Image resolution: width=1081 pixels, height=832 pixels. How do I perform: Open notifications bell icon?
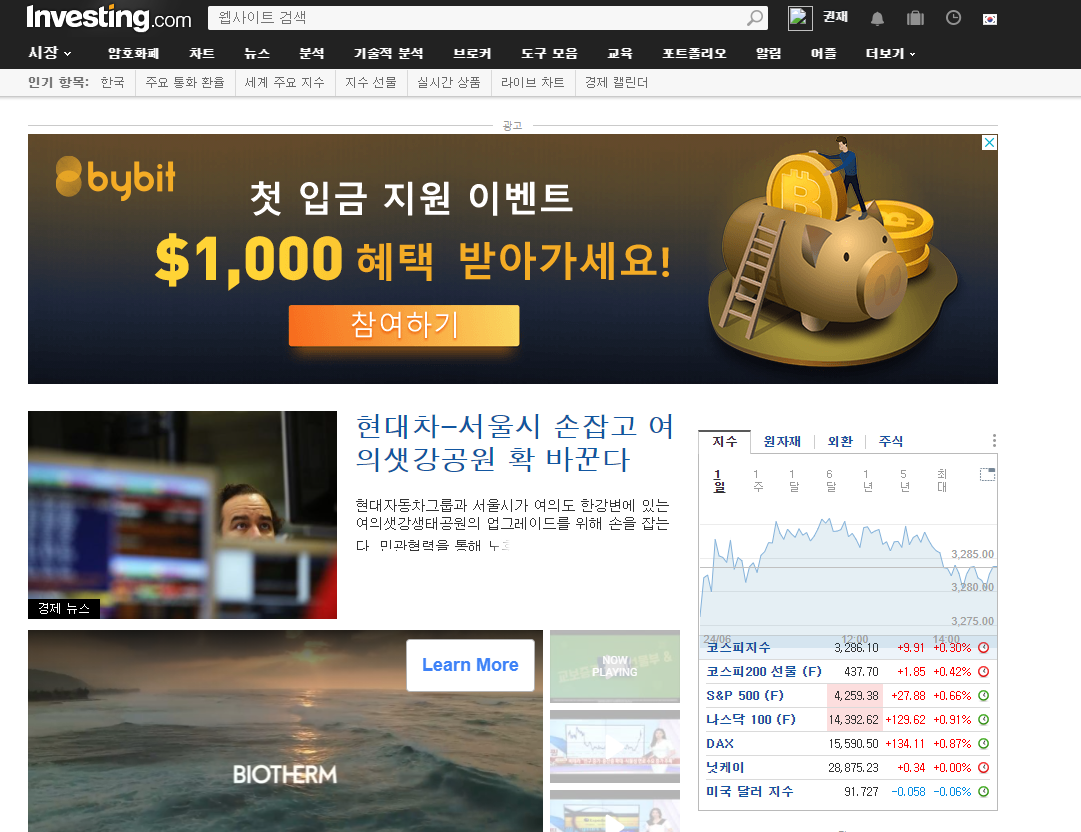(x=877, y=19)
